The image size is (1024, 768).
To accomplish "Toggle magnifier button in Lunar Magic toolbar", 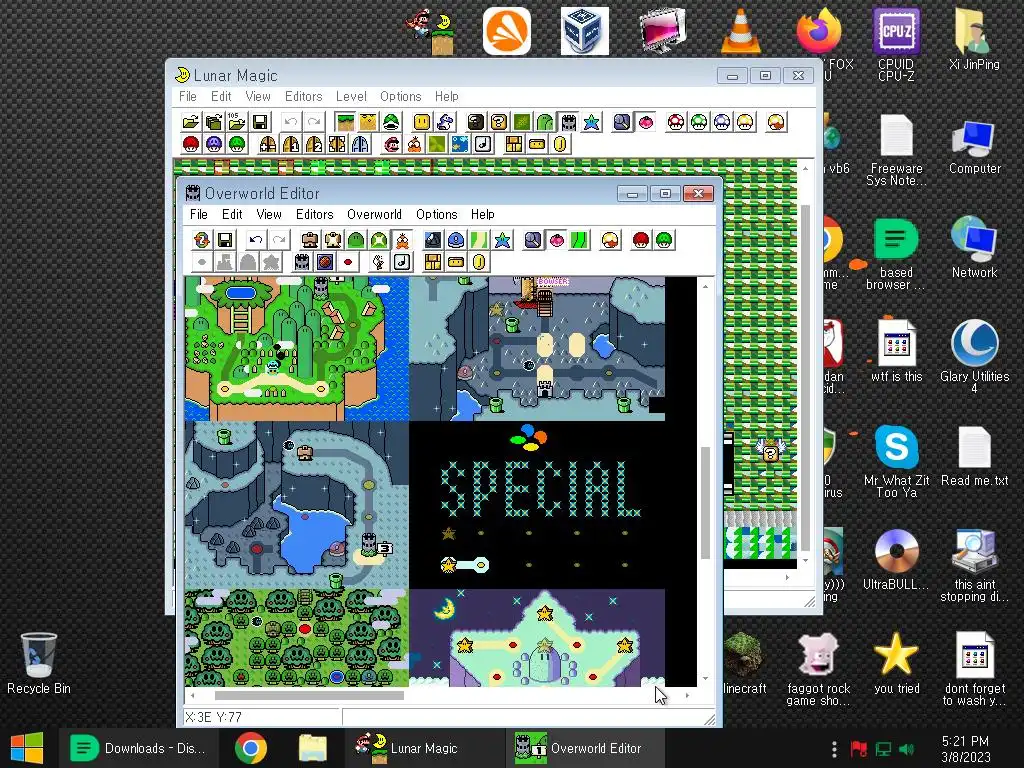I will [622, 121].
